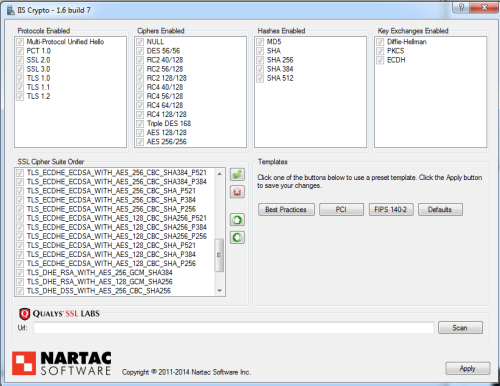Toggle the Diffie-Hellman key exchange checkbox
The height and width of the screenshot is (386, 500).
click(x=380, y=42)
